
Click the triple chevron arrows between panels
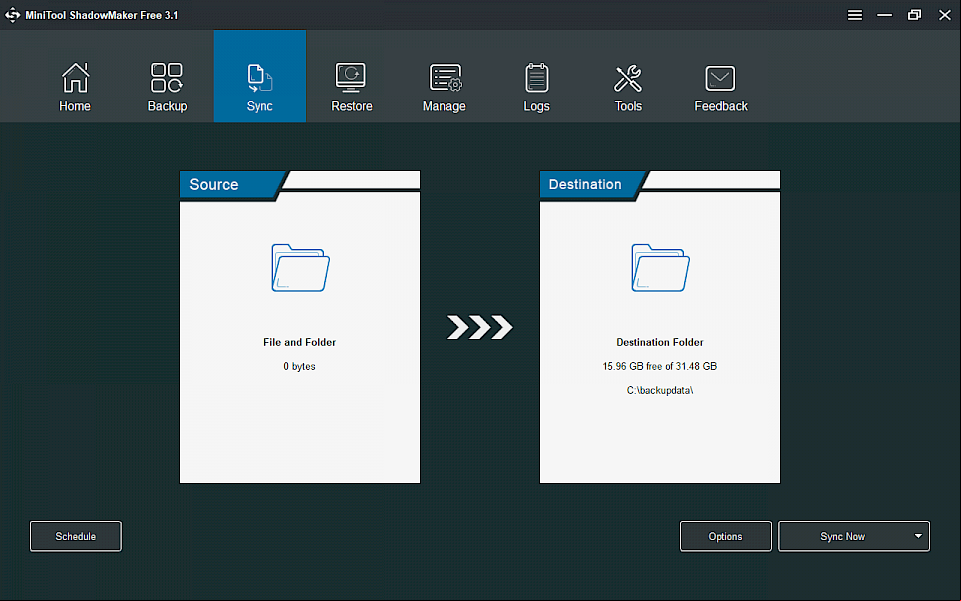point(479,327)
